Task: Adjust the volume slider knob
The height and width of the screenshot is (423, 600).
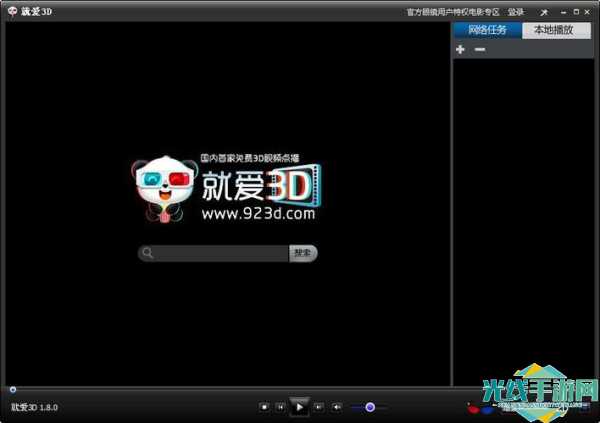Action: [x=370, y=407]
